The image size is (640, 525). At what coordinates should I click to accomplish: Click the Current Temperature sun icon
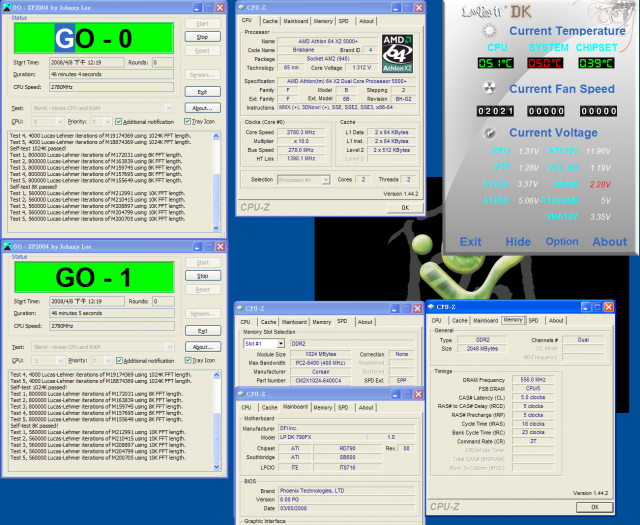[x=489, y=31]
